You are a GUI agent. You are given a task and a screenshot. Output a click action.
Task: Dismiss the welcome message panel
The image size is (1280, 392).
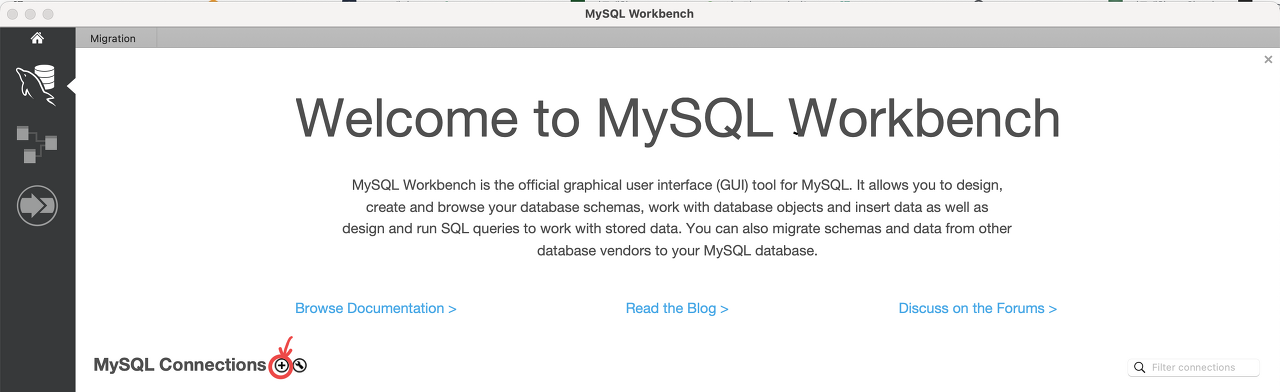point(1268,60)
